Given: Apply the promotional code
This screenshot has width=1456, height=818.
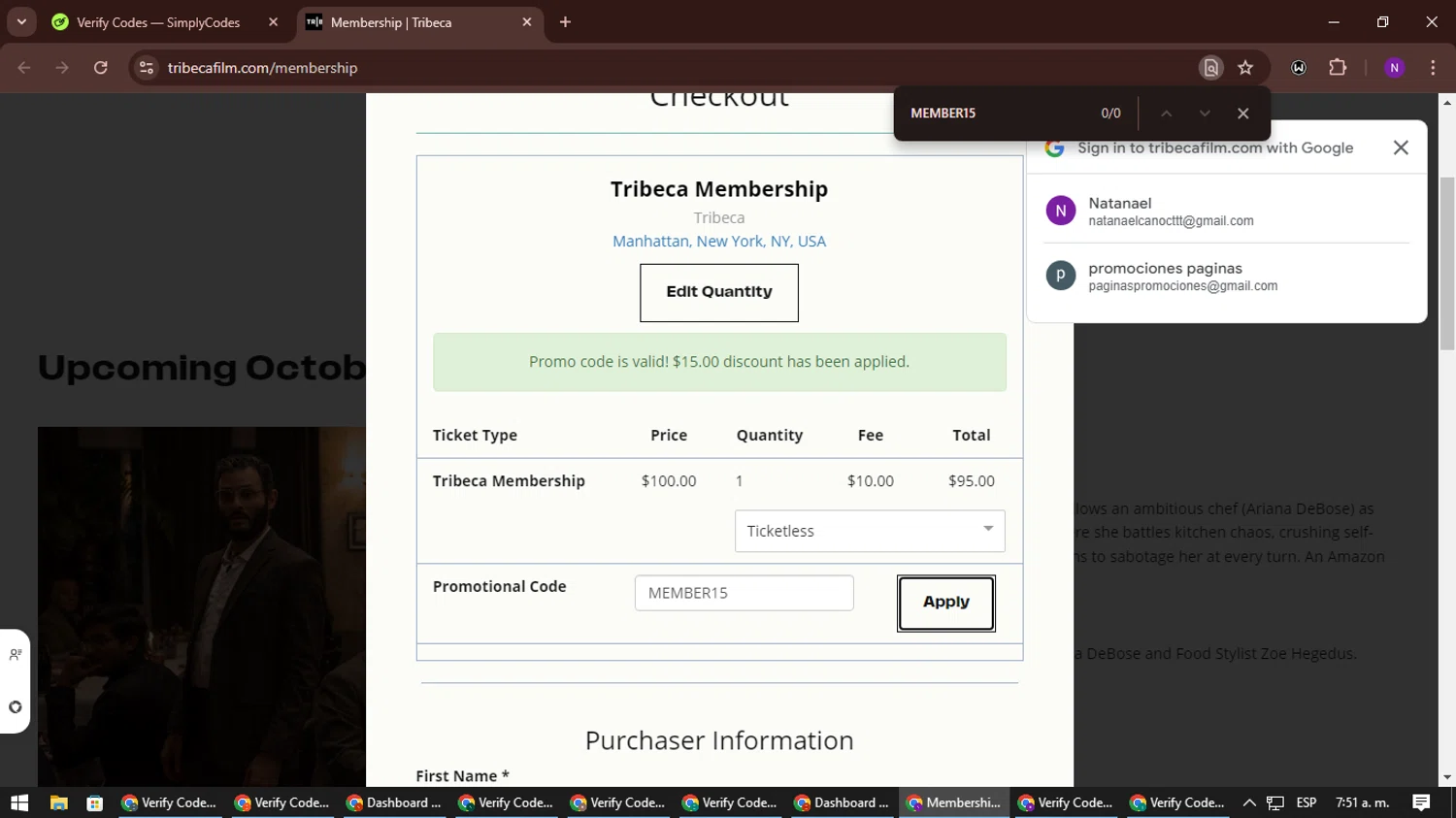Looking at the screenshot, I should (946, 603).
